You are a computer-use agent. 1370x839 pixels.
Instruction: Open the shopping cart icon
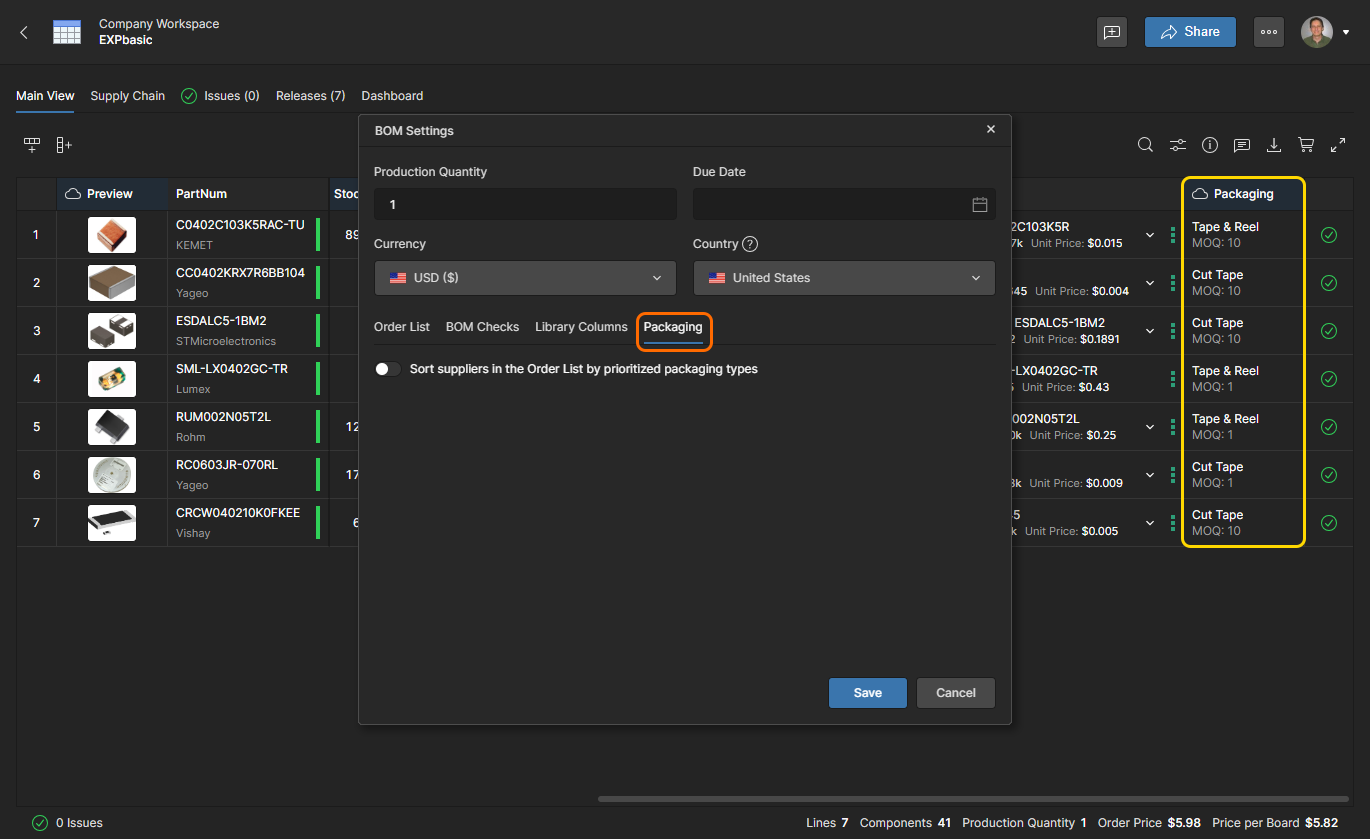[1306, 145]
